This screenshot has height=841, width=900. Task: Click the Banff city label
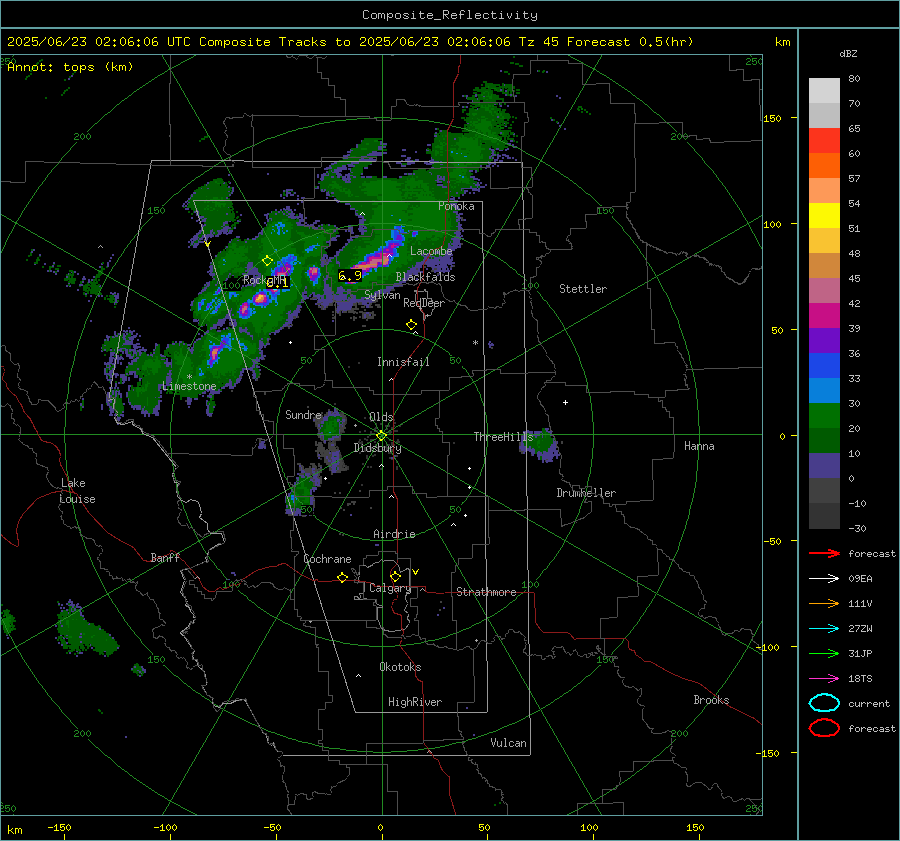tap(165, 558)
